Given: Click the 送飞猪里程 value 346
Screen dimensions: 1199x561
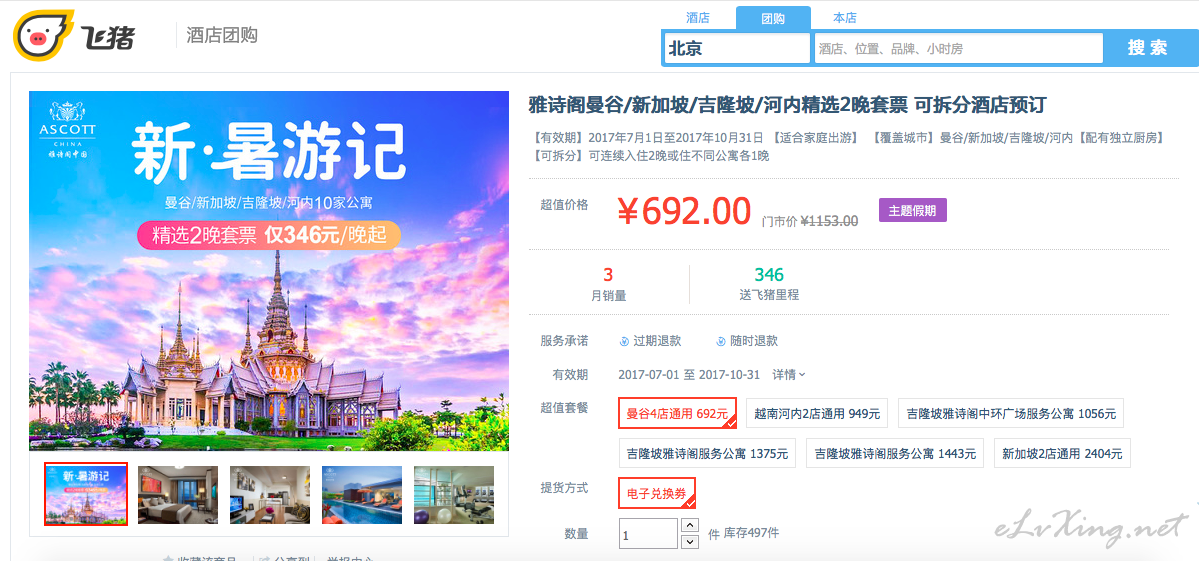Looking at the screenshot, I should point(769,275).
